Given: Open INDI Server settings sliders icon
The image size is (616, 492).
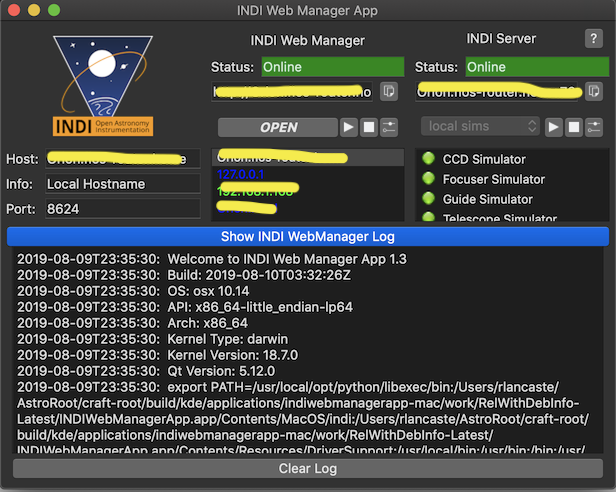Looking at the screenshot, I should 594,127.
